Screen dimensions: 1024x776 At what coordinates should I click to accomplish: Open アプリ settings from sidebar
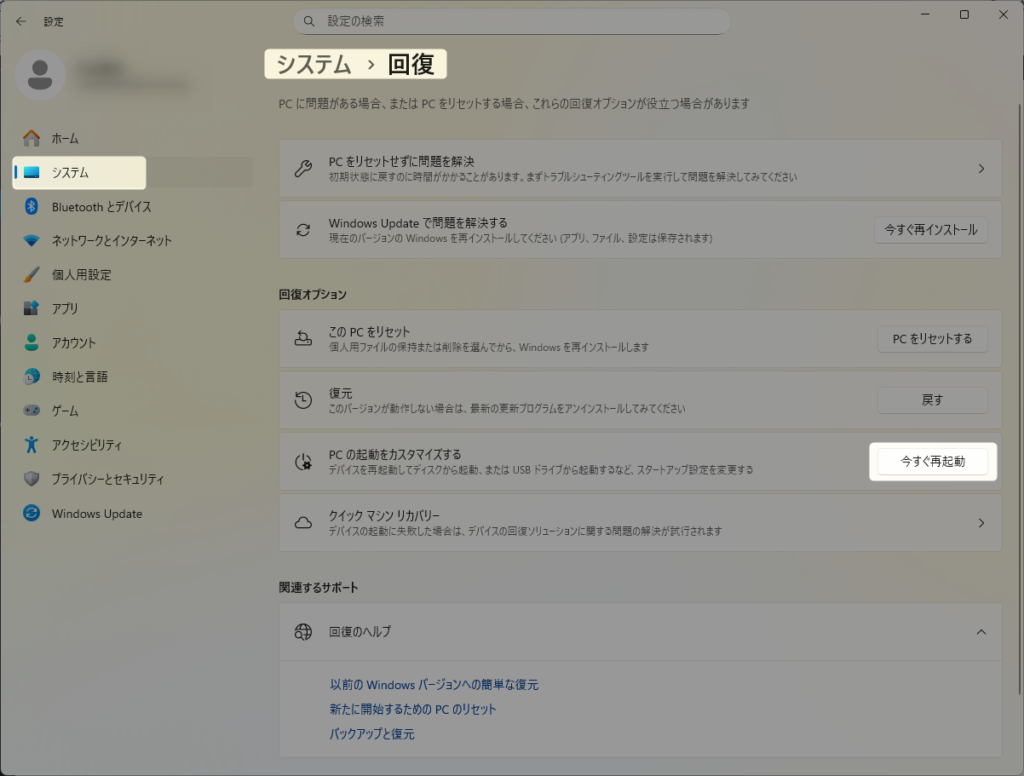click(x=65, y=309)
